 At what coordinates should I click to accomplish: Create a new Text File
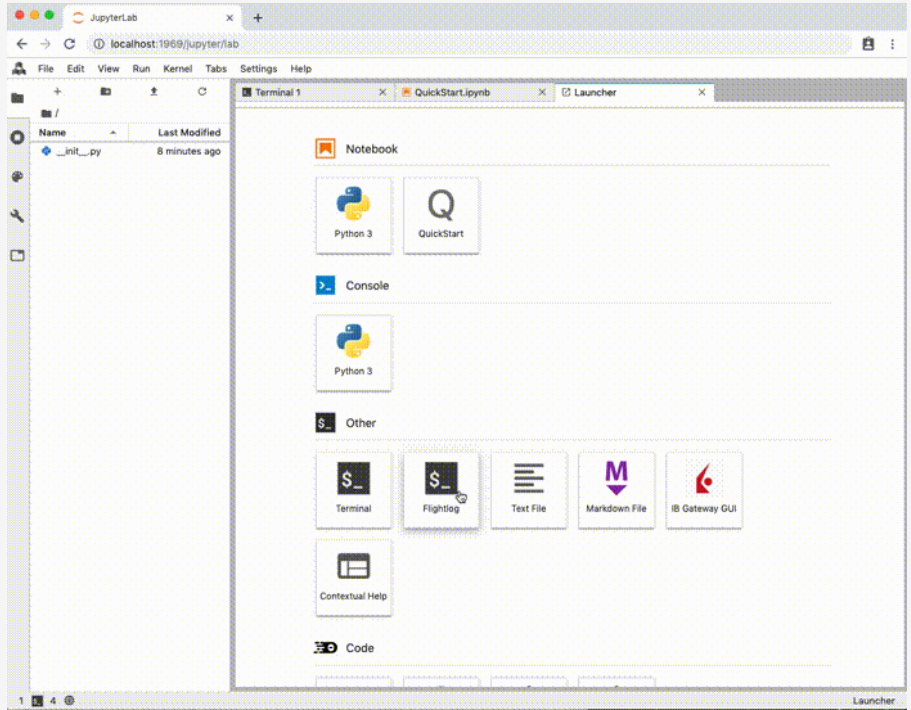coord(528,489)
